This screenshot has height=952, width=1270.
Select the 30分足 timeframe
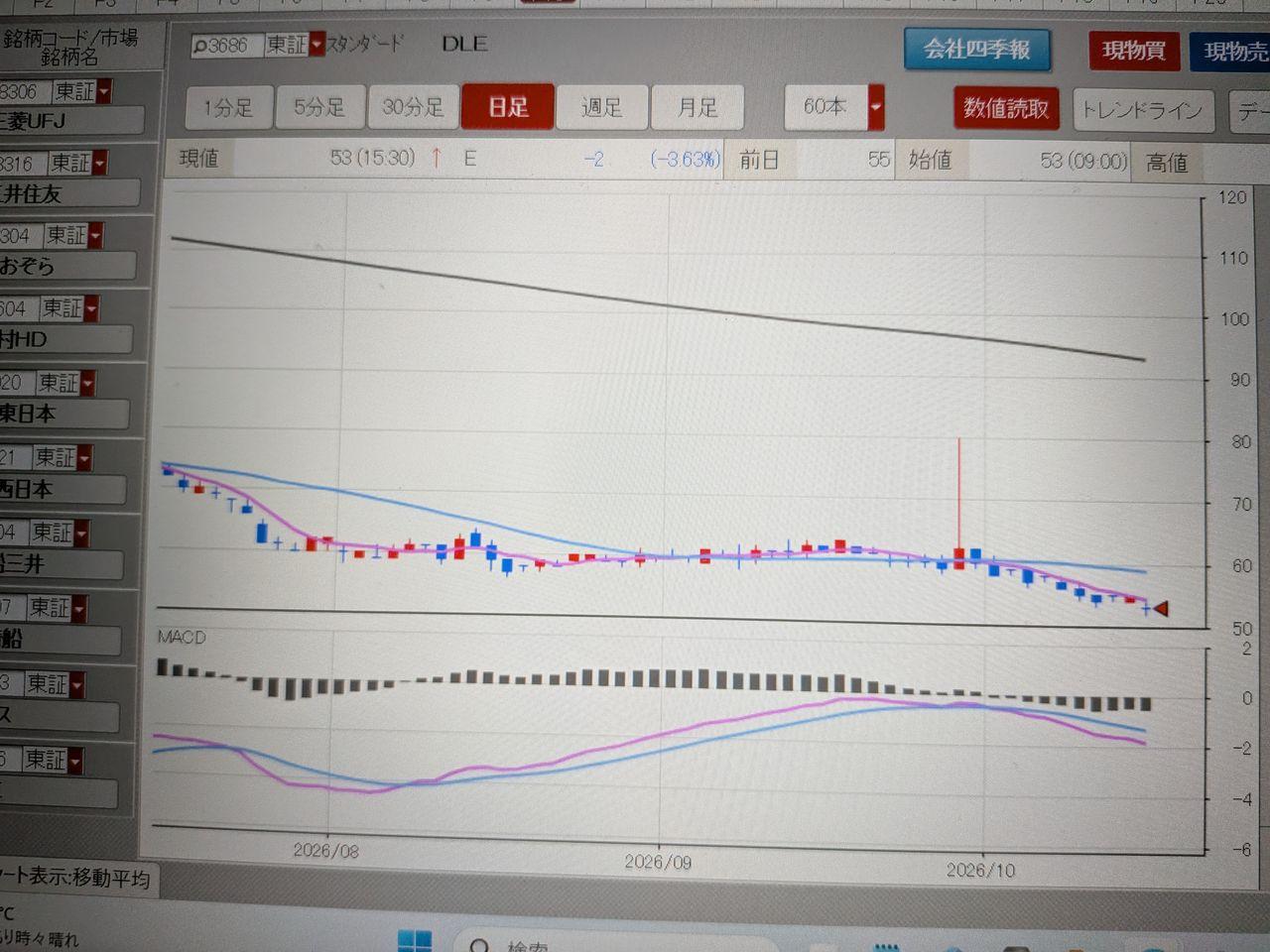413,107
